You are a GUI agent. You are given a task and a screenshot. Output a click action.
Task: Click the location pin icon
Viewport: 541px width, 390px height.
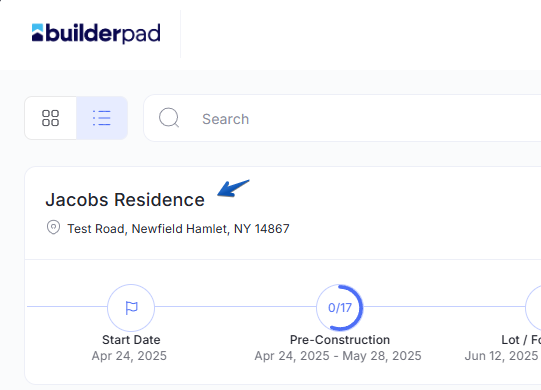coord(53,228)
